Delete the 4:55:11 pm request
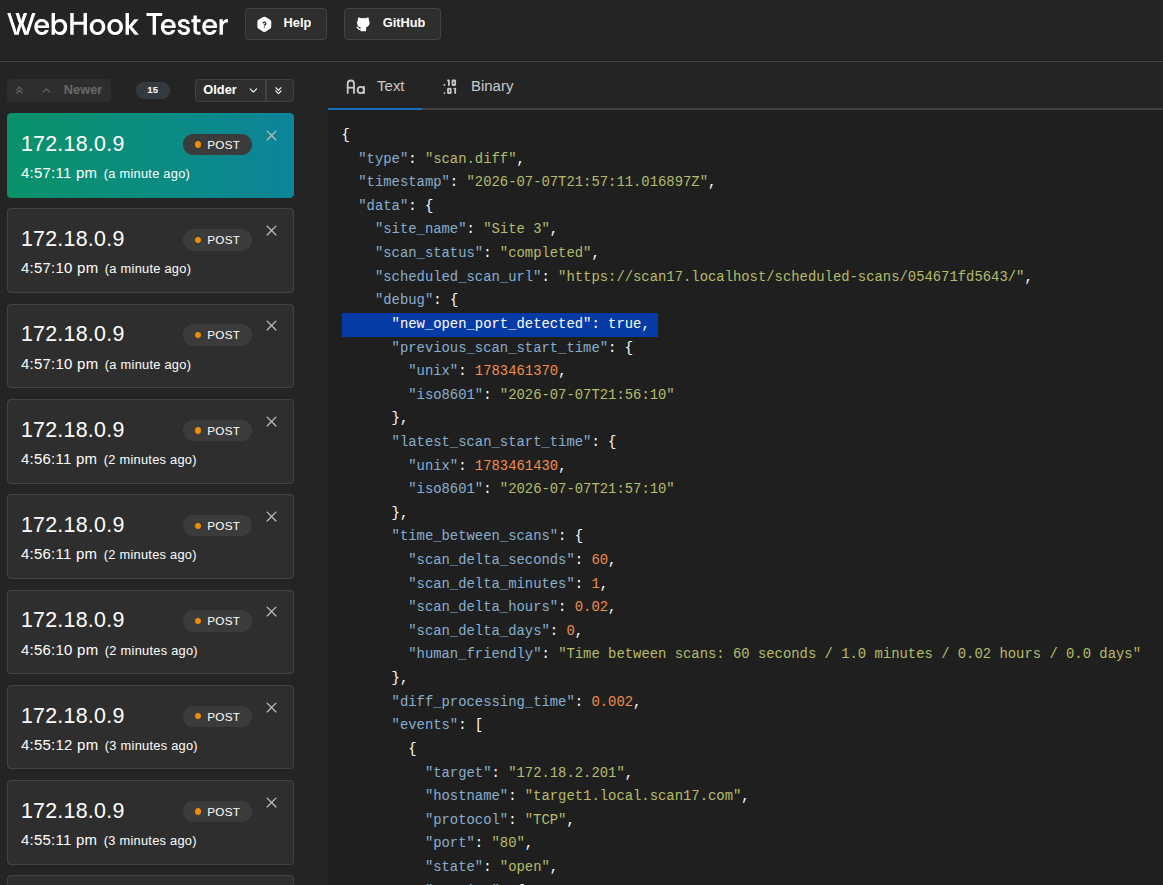 coord(271,803)
